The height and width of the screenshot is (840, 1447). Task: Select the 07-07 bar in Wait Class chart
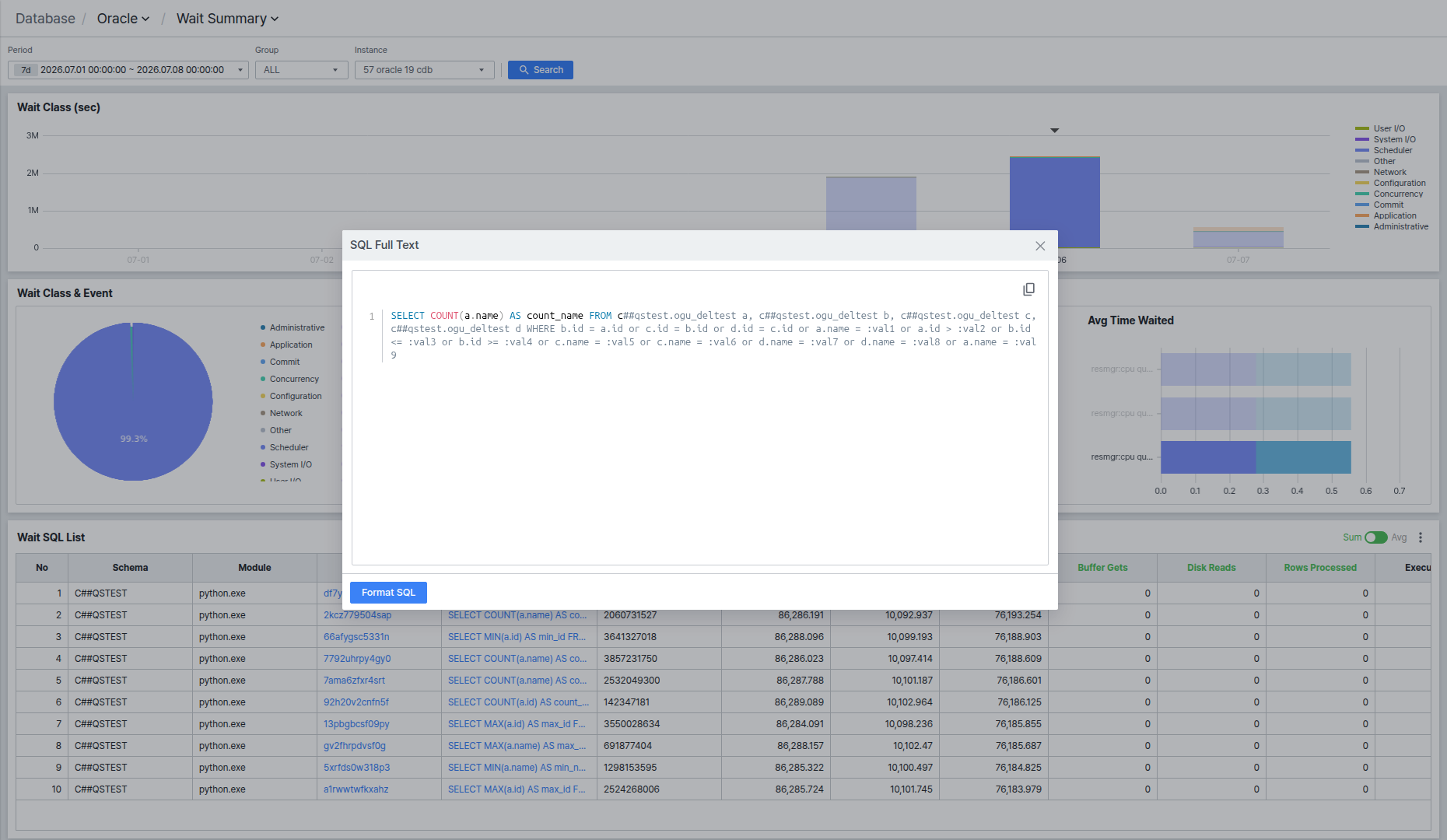click(x=1239, y=238)
